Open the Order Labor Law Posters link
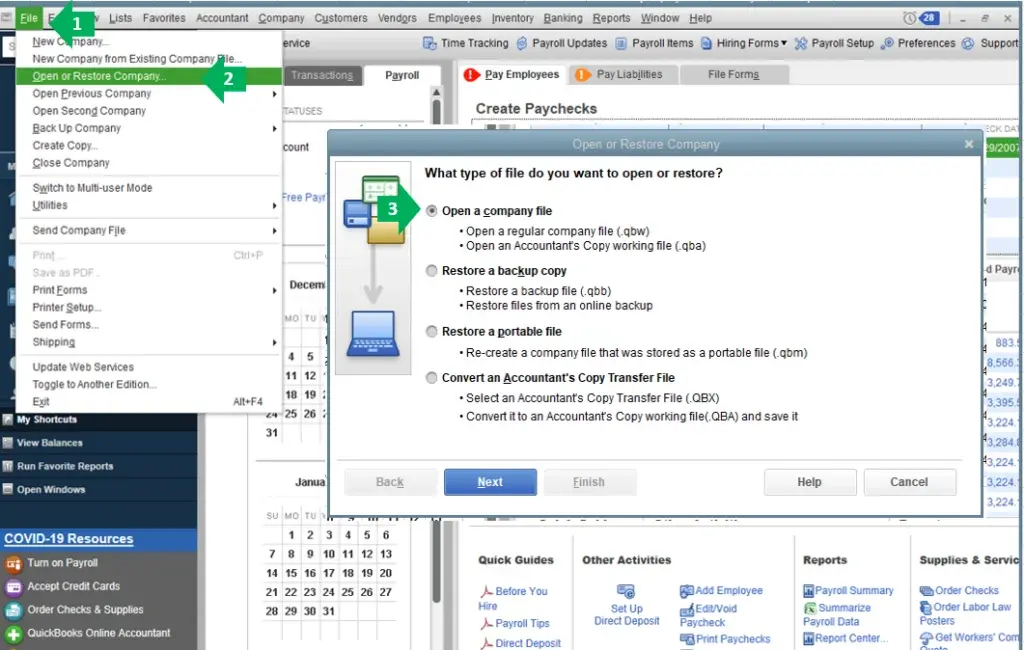The height and width of the screenshot is (650, 1024). (x=965, y=613)
